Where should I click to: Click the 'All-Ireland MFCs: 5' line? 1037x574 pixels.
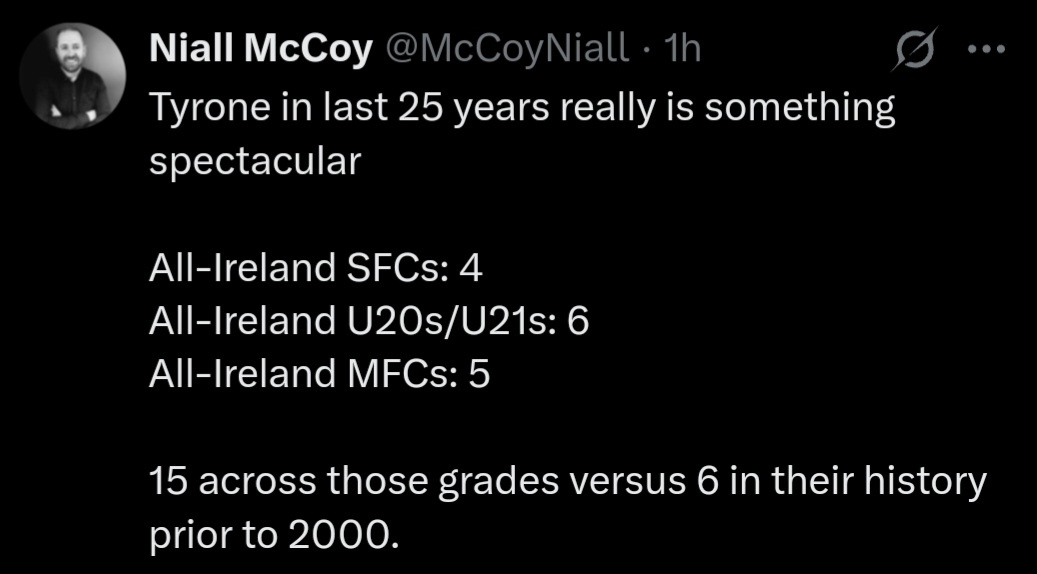click(319, 374)
